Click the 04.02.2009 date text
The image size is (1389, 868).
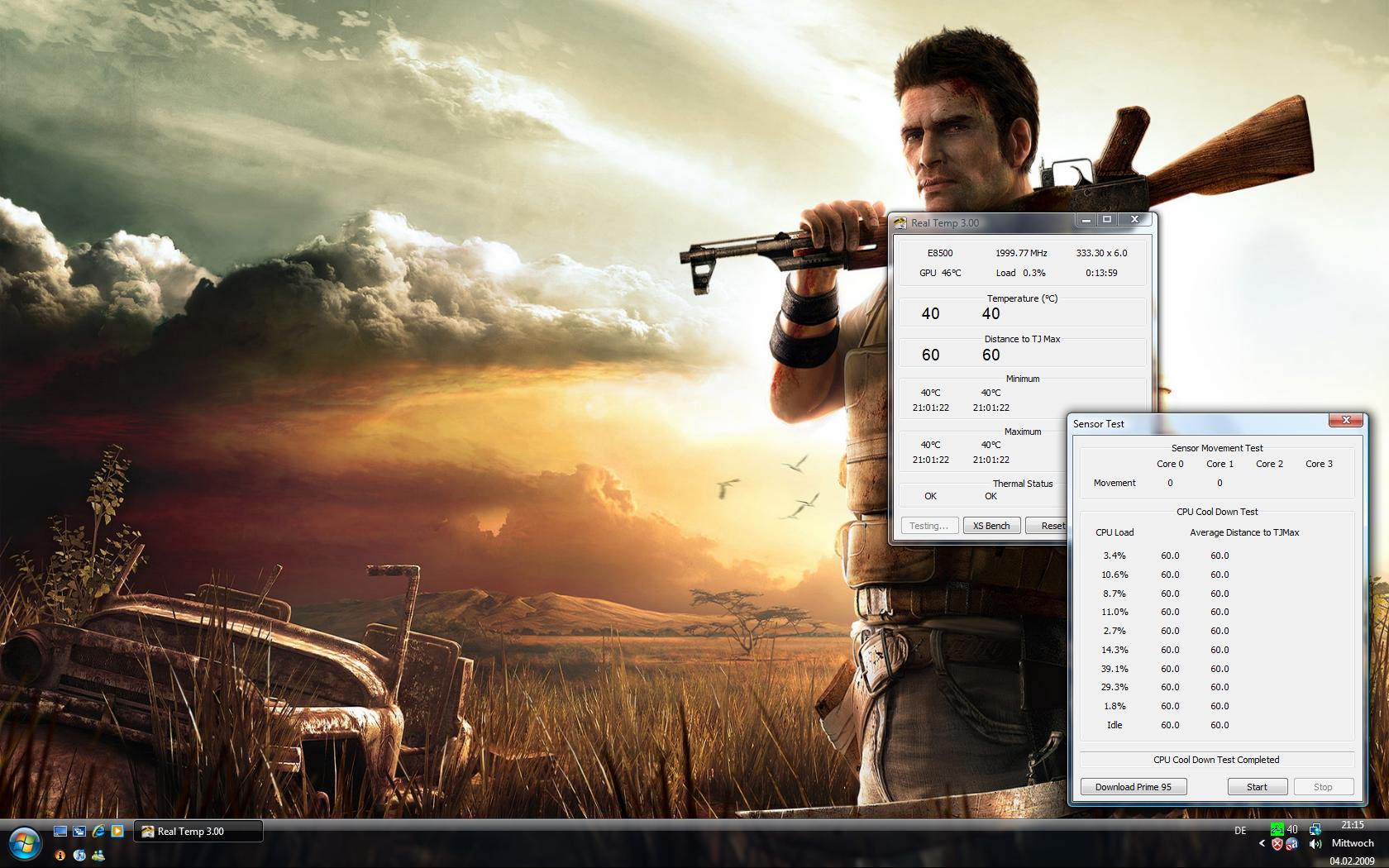[1353, 861]
